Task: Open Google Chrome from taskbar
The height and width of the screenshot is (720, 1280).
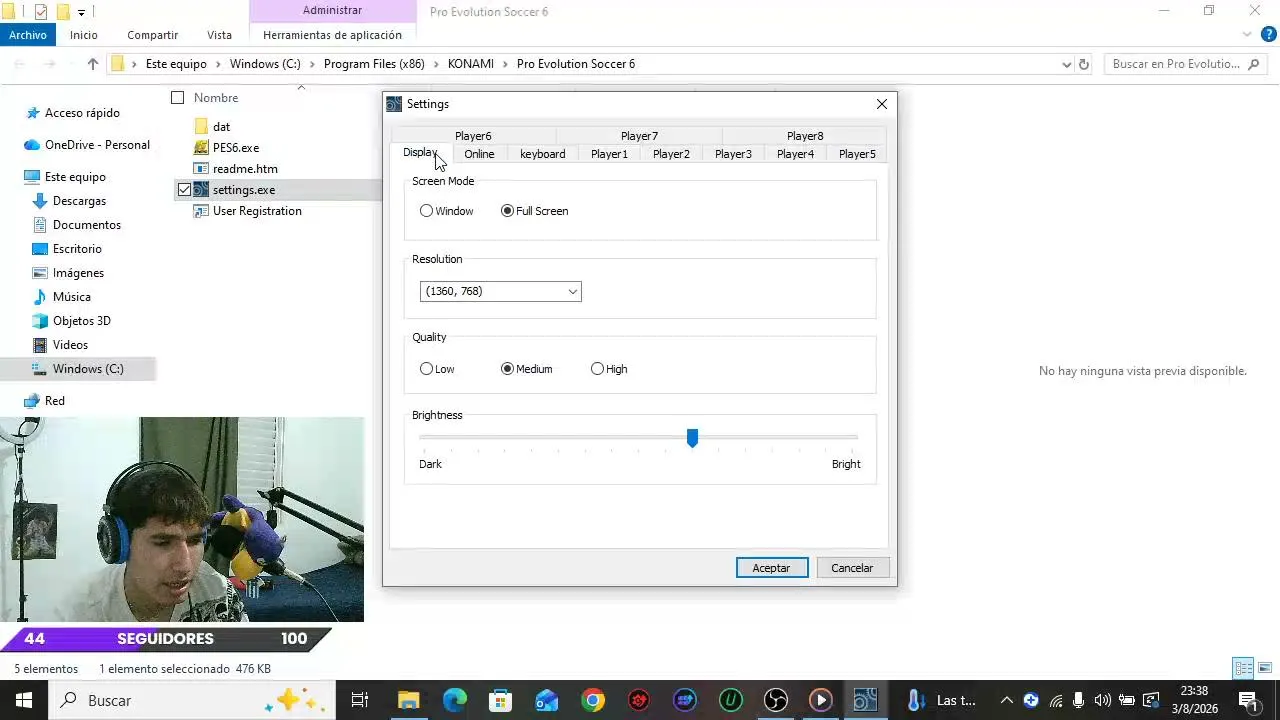Action: click(593, 700)
